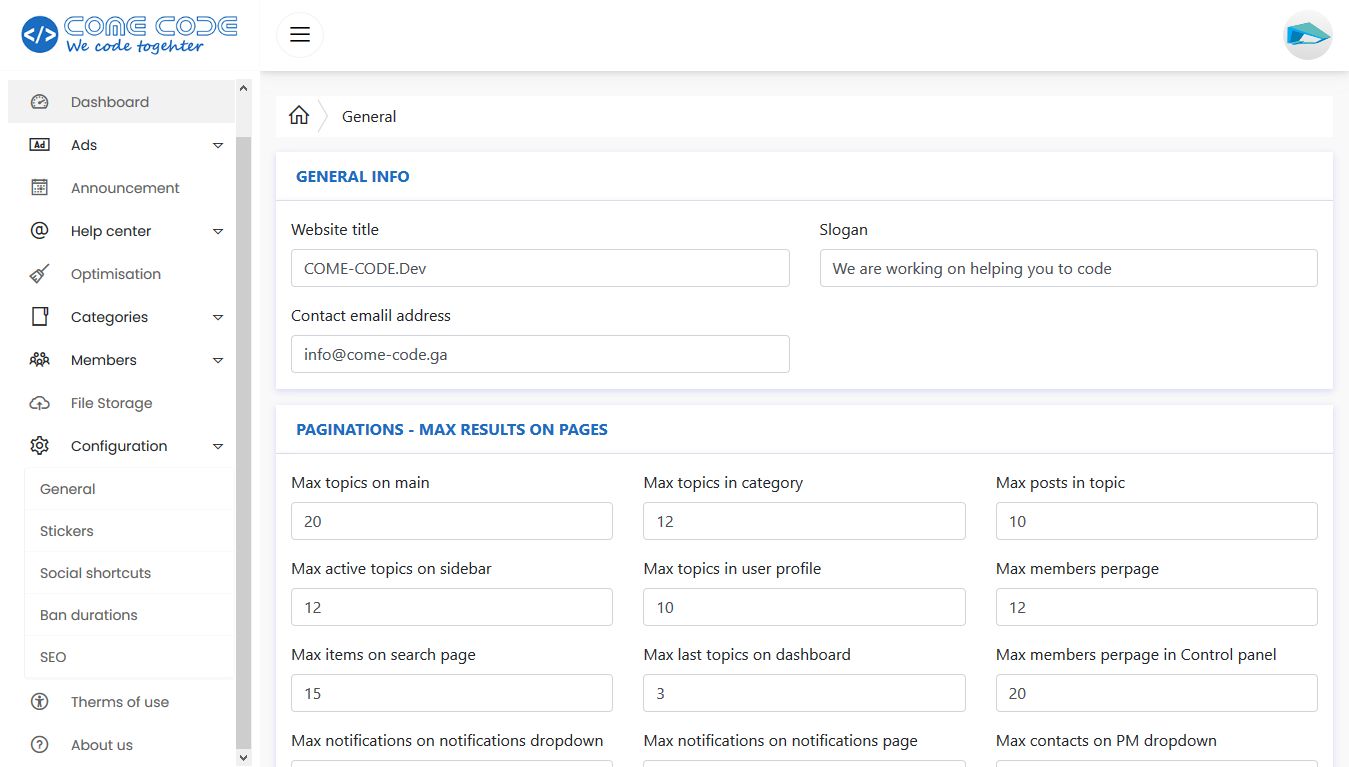Open the user avatar in header
This screenshot has height=767, width=1349.
coord(1307,35)
